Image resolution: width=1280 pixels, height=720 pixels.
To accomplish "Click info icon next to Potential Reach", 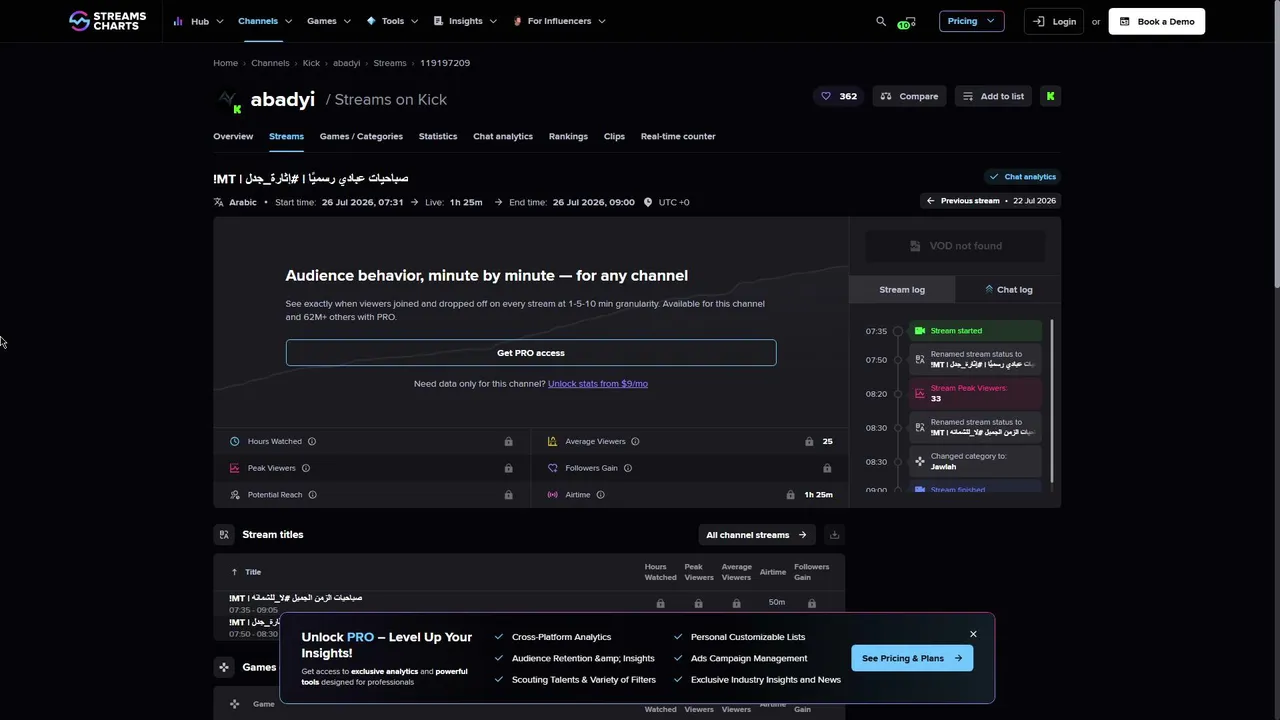I will tap(313, 495).
